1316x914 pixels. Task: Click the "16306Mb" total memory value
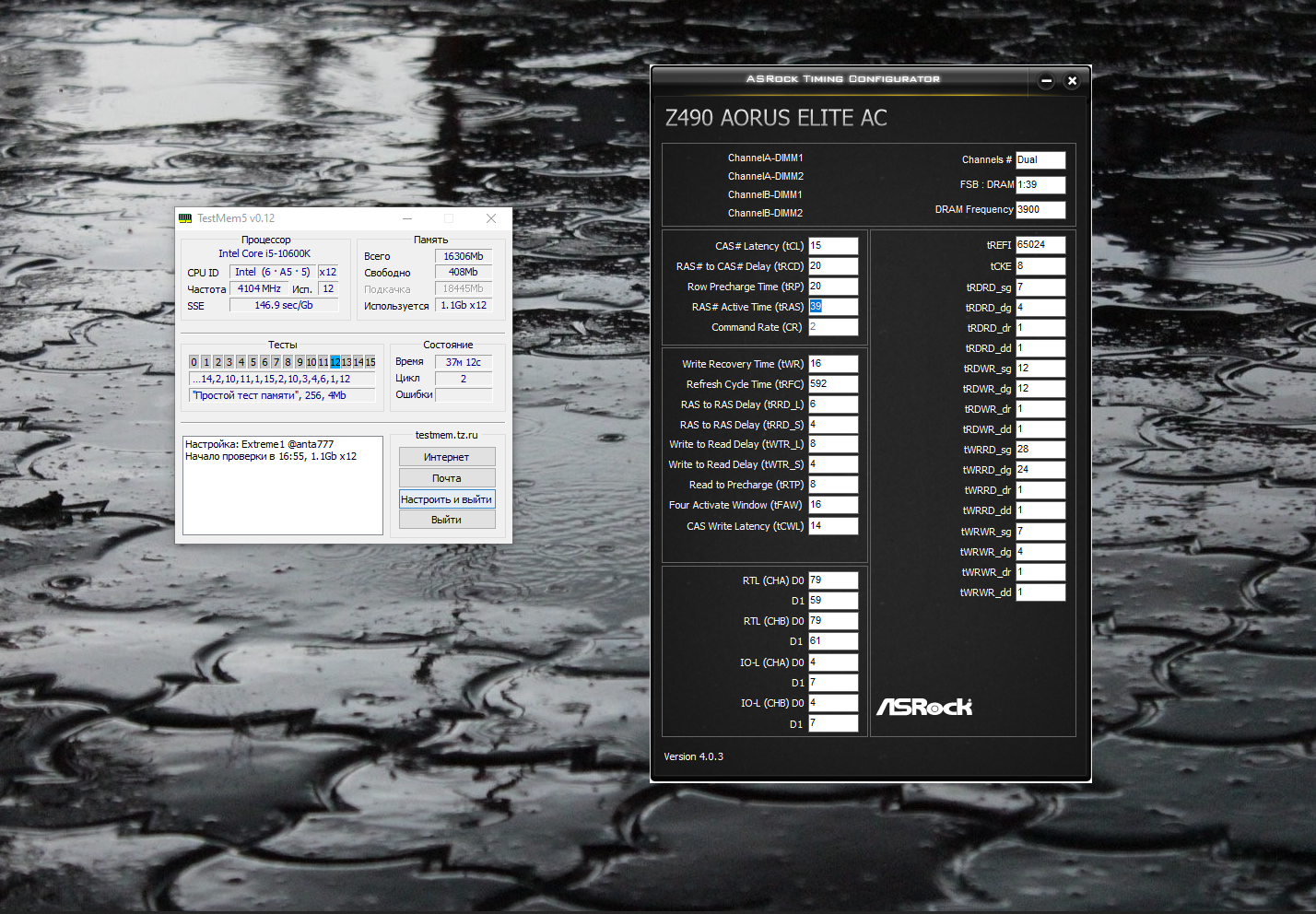pos(464,256)
